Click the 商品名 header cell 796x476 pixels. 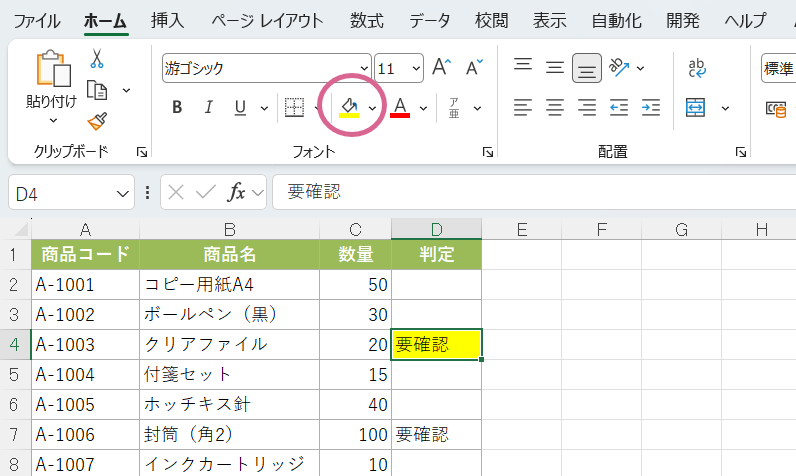coord(229,254)
